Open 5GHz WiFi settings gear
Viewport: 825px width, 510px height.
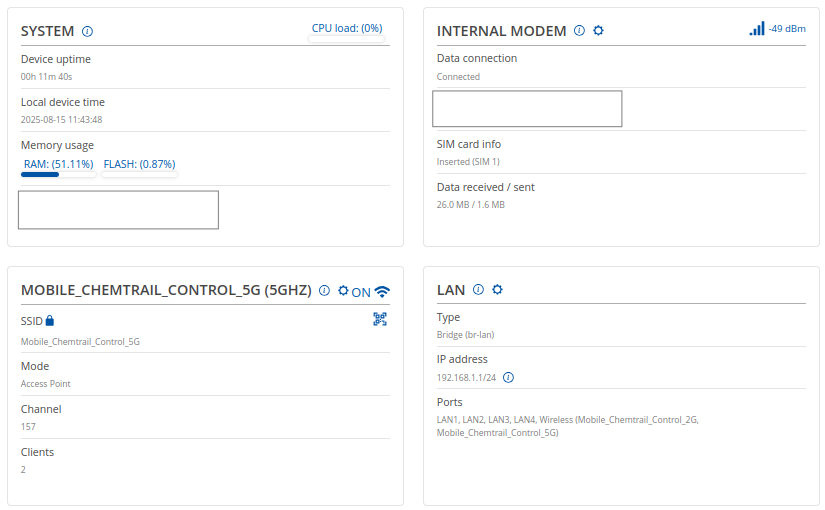(343, 291)
